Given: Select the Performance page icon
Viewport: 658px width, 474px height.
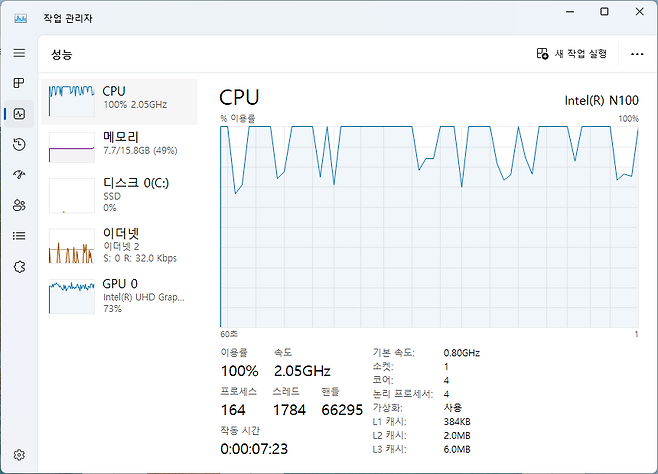Looking at the screenshot, I should (19, 114).
